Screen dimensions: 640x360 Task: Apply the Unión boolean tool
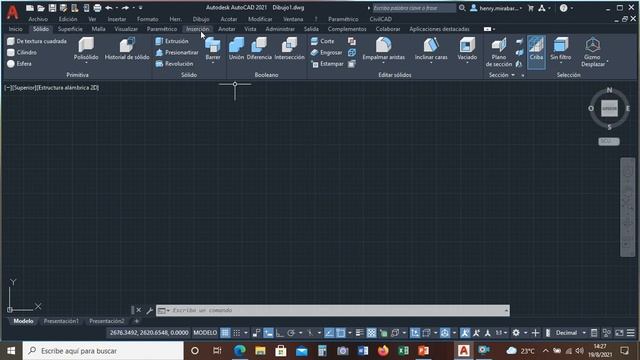(236, 49)
